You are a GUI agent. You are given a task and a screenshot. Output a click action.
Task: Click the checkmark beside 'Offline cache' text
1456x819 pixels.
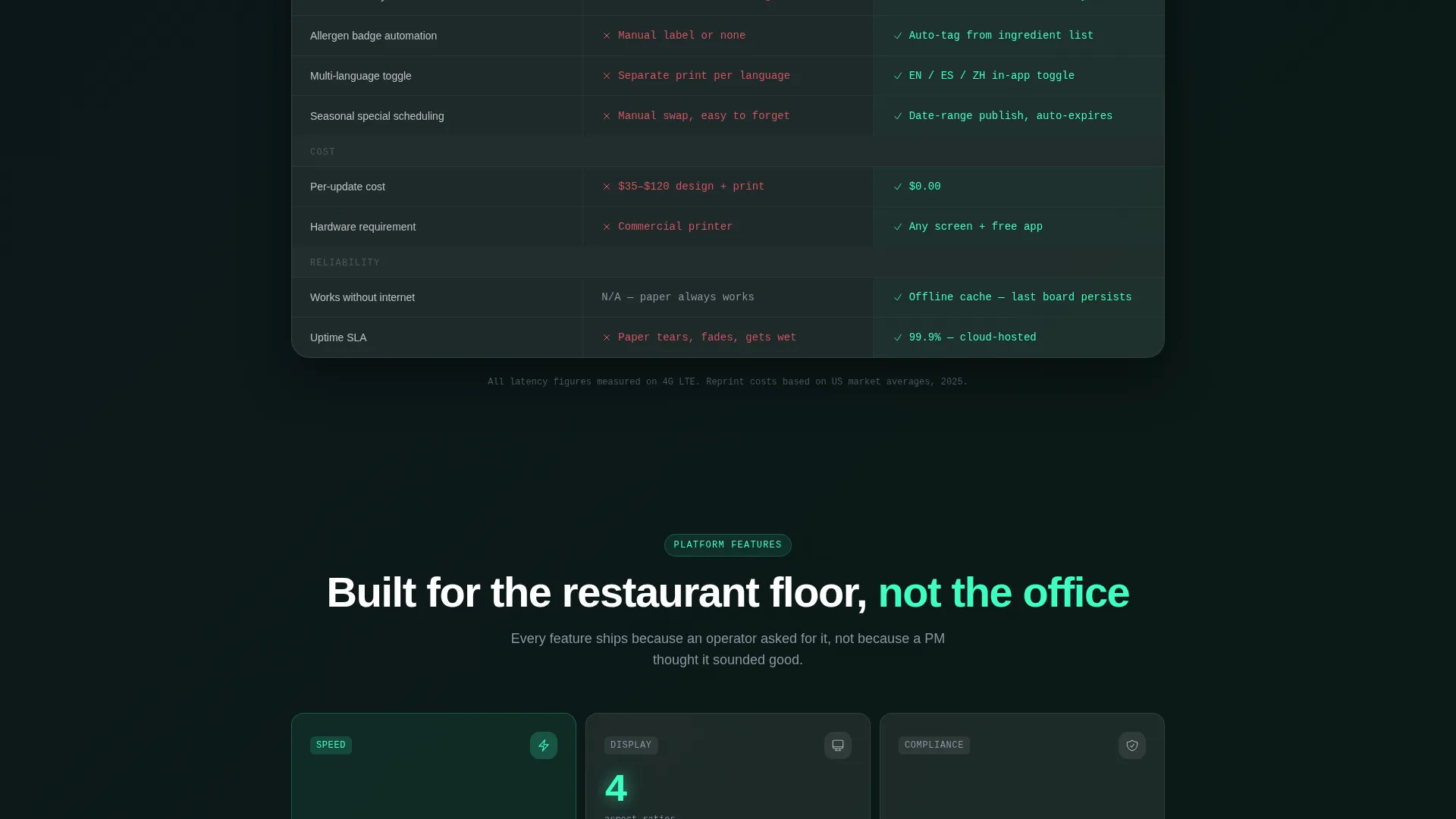pos(898,297)
